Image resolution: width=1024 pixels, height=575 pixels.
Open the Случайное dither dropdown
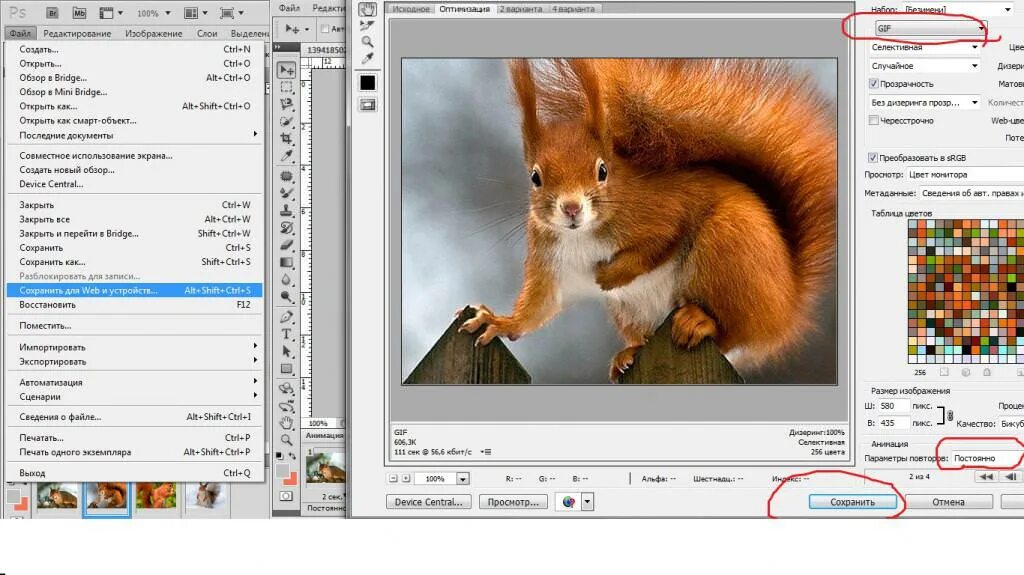923,65
